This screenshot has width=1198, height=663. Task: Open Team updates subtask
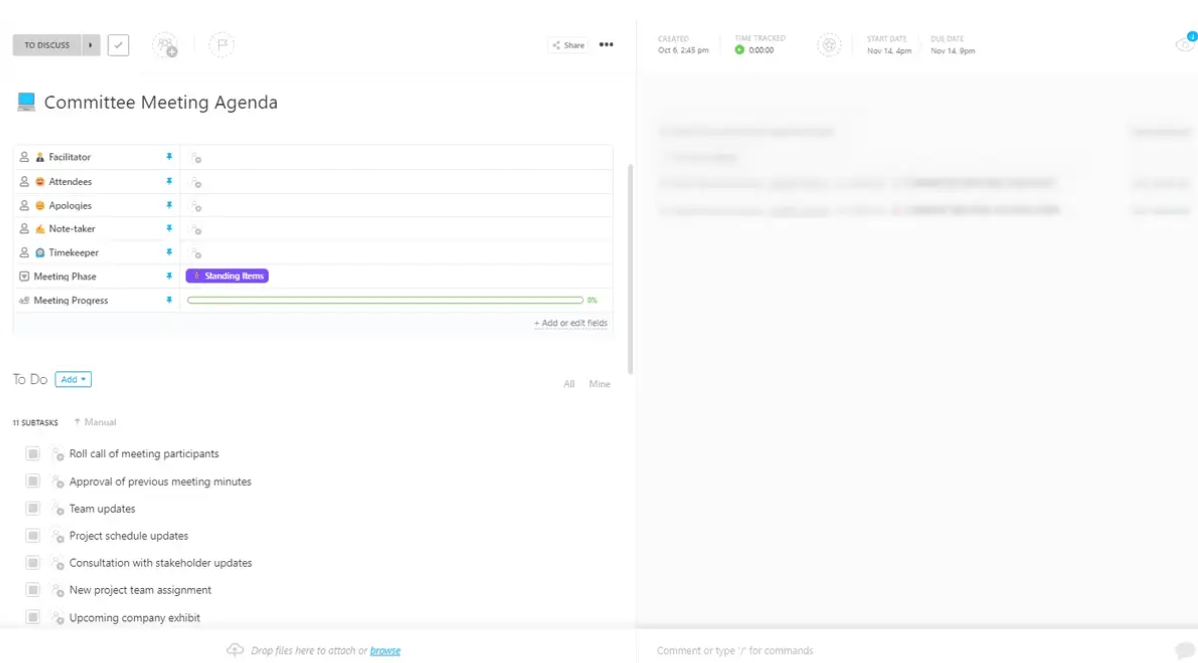(x=102, y=509)
